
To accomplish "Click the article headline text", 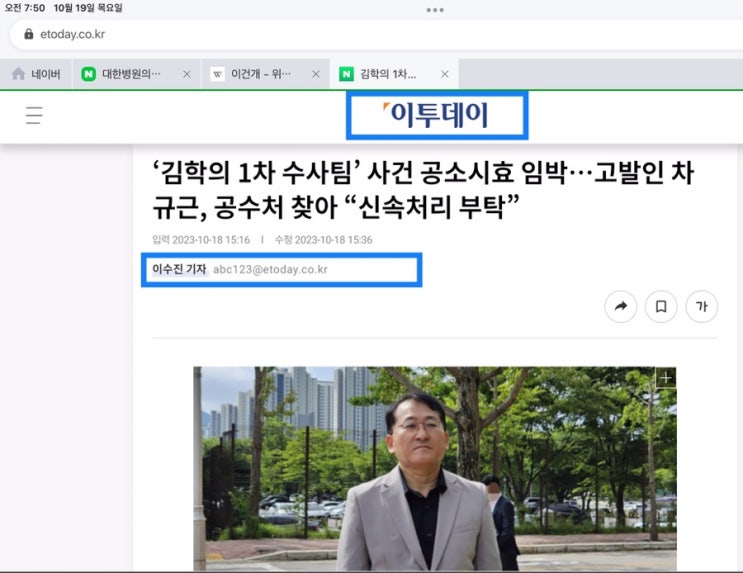I will click(x=423, y=190).
